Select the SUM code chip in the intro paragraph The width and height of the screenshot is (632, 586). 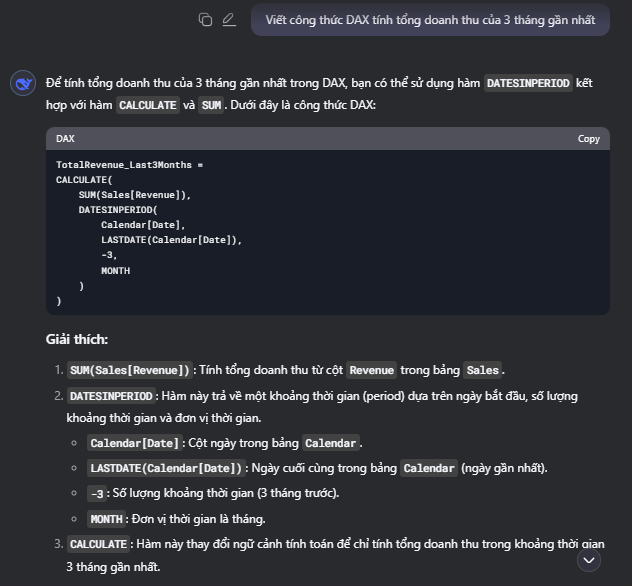tap(211, 105)
